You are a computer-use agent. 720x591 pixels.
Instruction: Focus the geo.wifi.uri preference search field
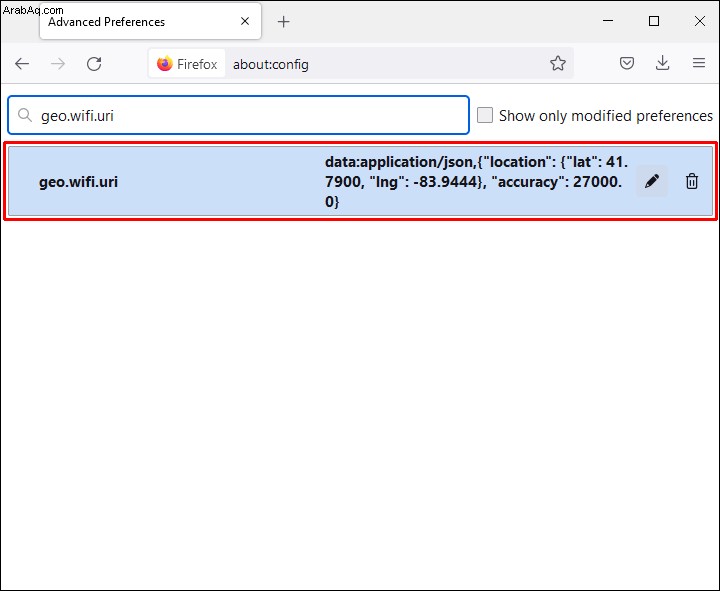(238, 115)
